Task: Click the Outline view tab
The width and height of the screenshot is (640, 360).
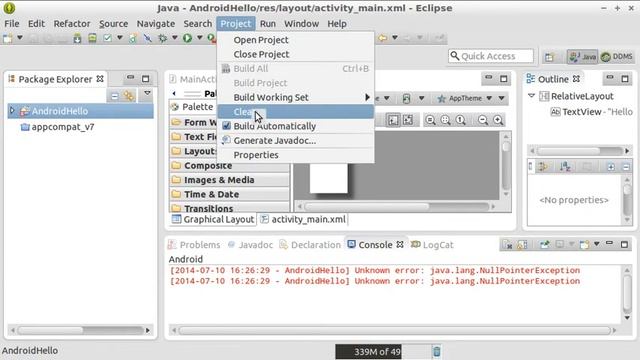Action: [x=553, y=79]
